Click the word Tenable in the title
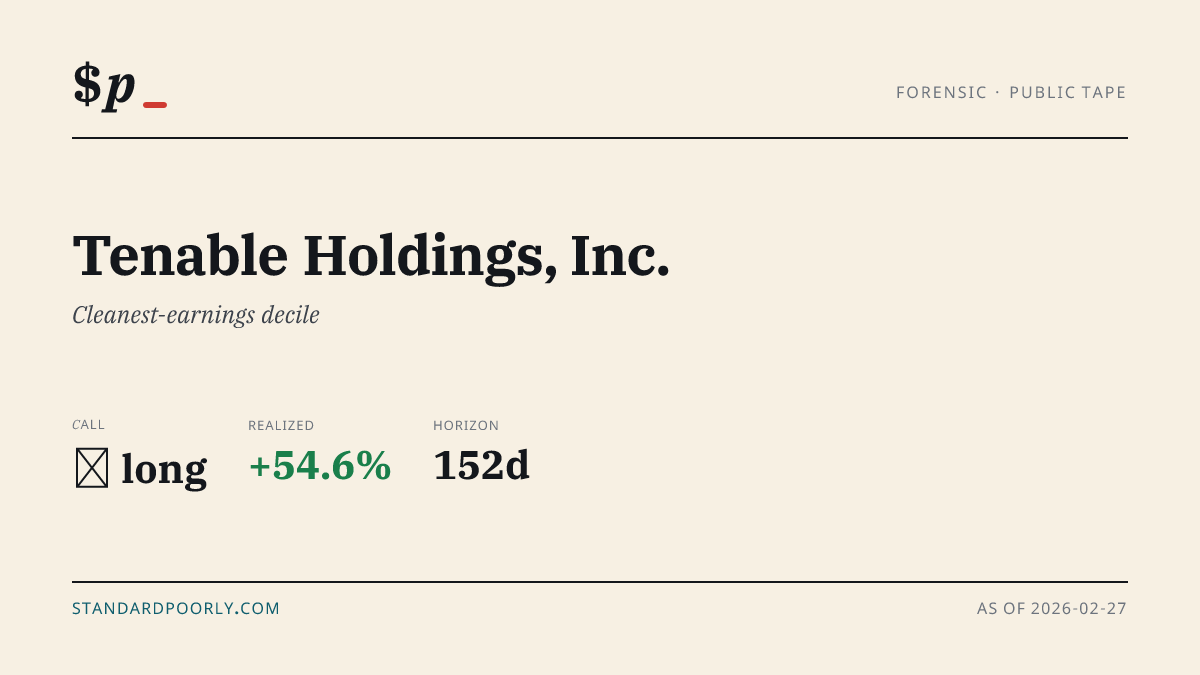The height and width of the screenshot is (675, 1200). click(181, 256)
